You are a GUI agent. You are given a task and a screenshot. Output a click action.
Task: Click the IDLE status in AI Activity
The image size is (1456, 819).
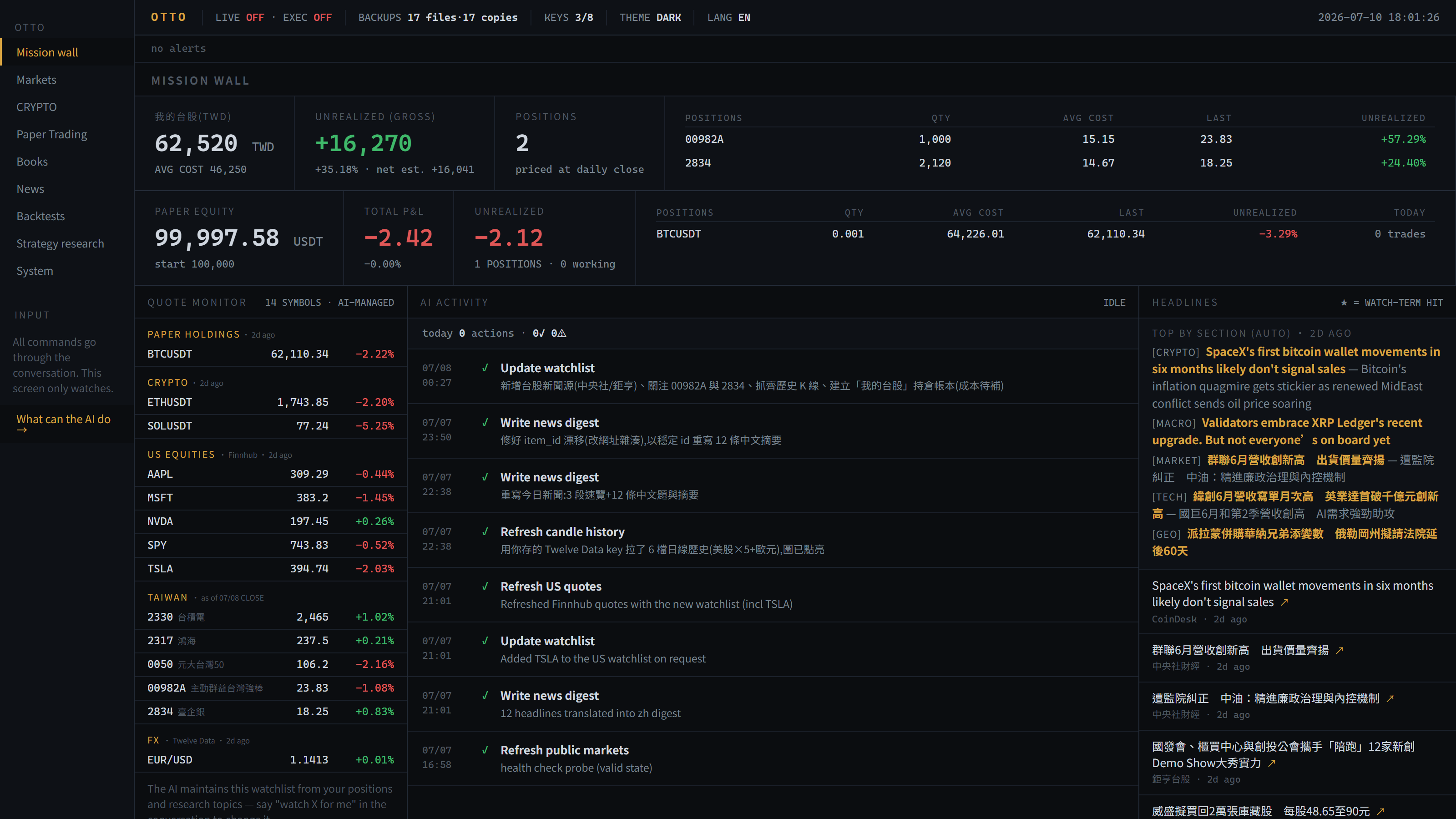point(1114,303)
